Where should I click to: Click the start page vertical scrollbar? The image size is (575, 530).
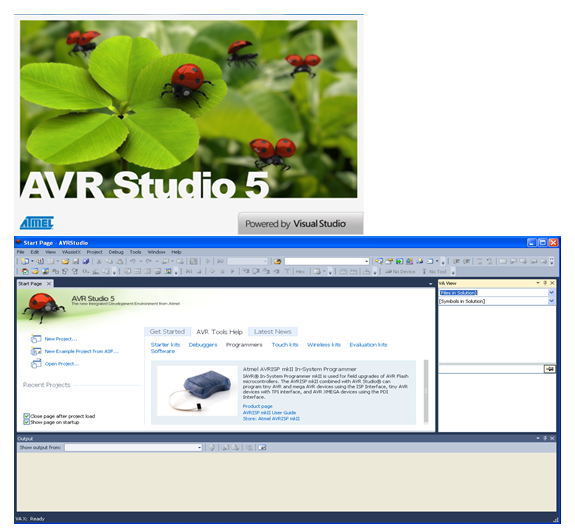click(x=426, y=391)
